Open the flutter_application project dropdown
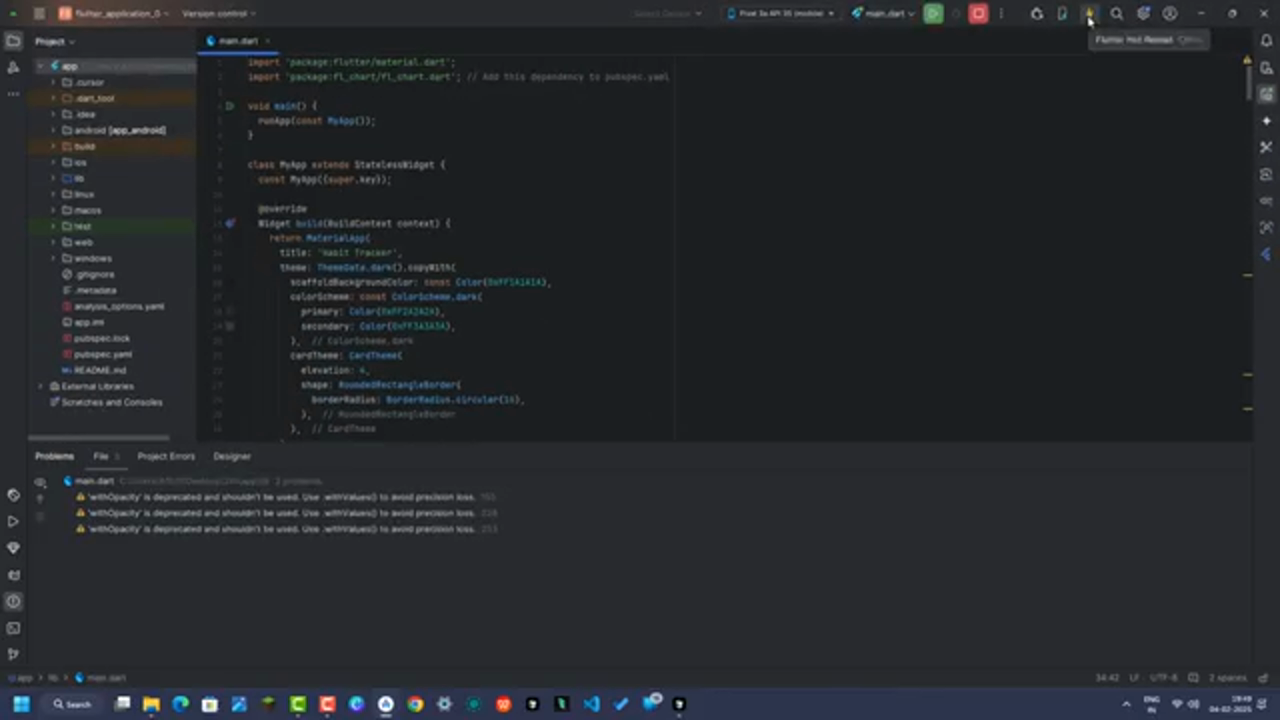Screen dimensions: 1280x720 point(113,14)
